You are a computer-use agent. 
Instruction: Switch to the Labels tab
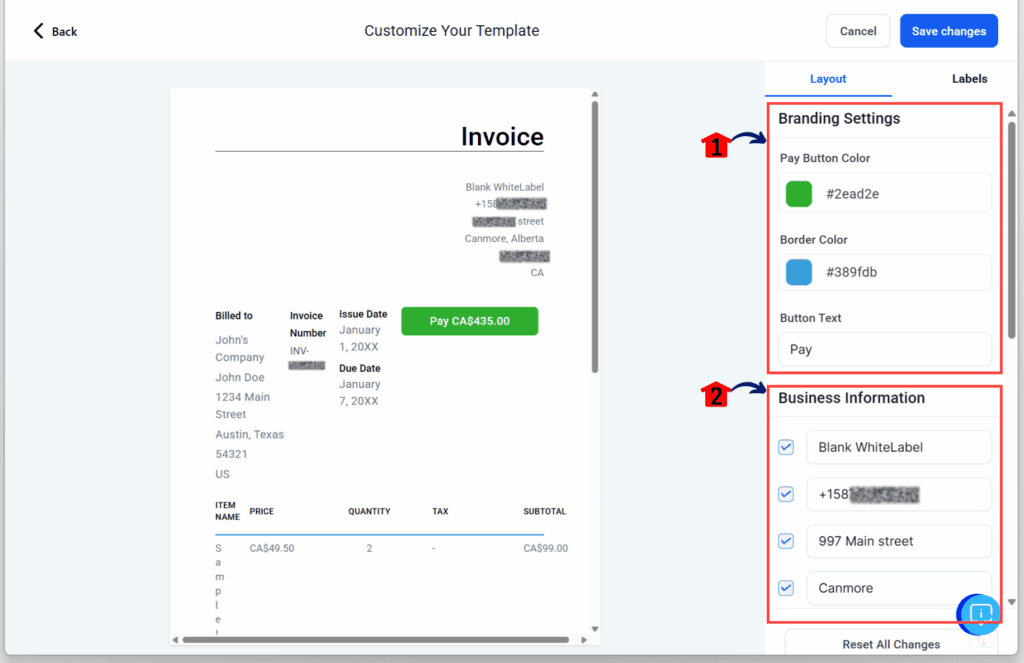pos(969,79)
